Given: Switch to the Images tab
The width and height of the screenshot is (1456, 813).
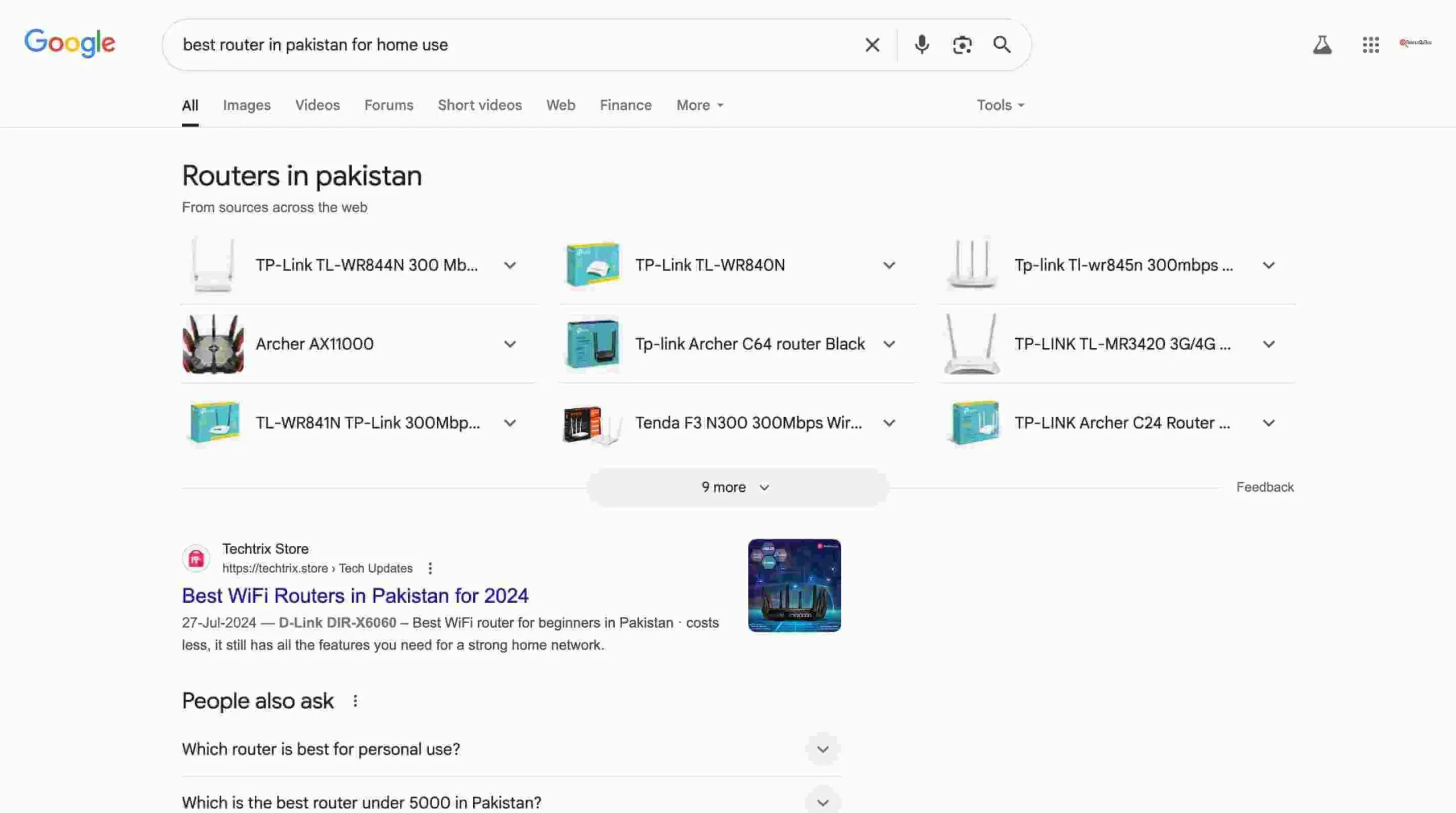Looking at the screenshot, I should tap(246, 105).
